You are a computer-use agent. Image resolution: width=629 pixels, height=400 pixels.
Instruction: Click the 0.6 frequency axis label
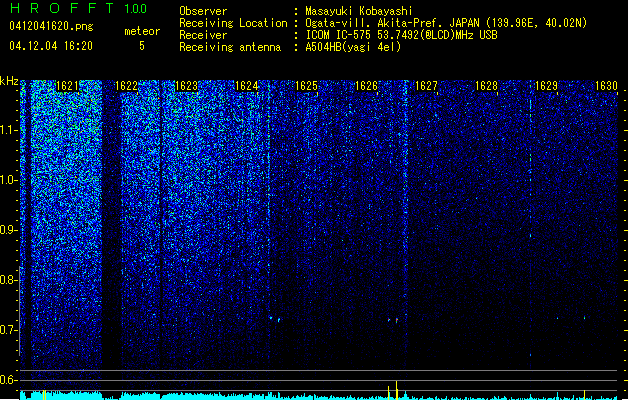[x=8, y=380]
